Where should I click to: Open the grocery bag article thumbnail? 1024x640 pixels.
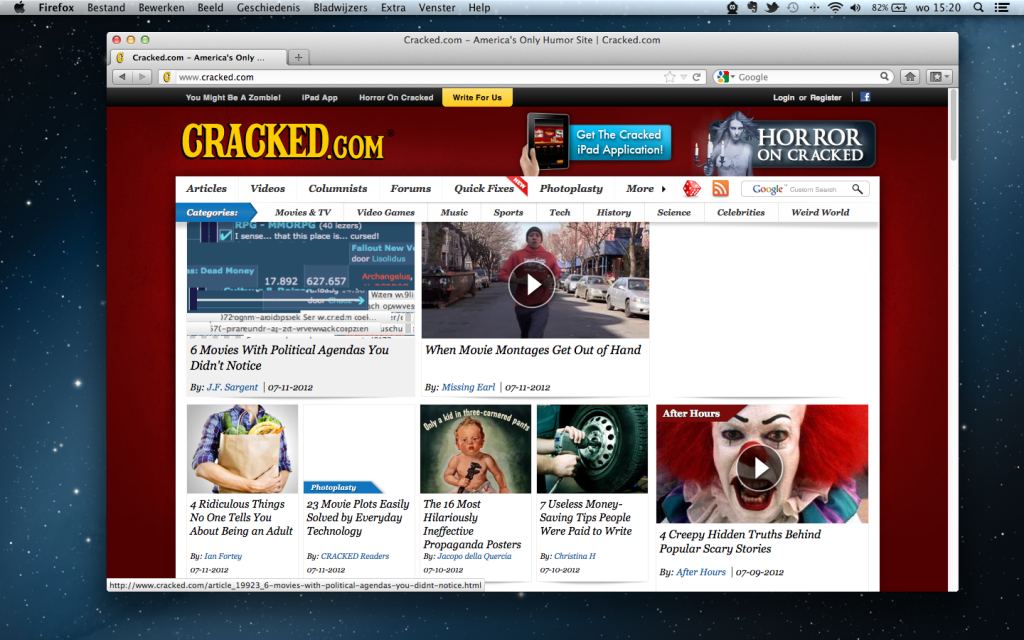242,449
